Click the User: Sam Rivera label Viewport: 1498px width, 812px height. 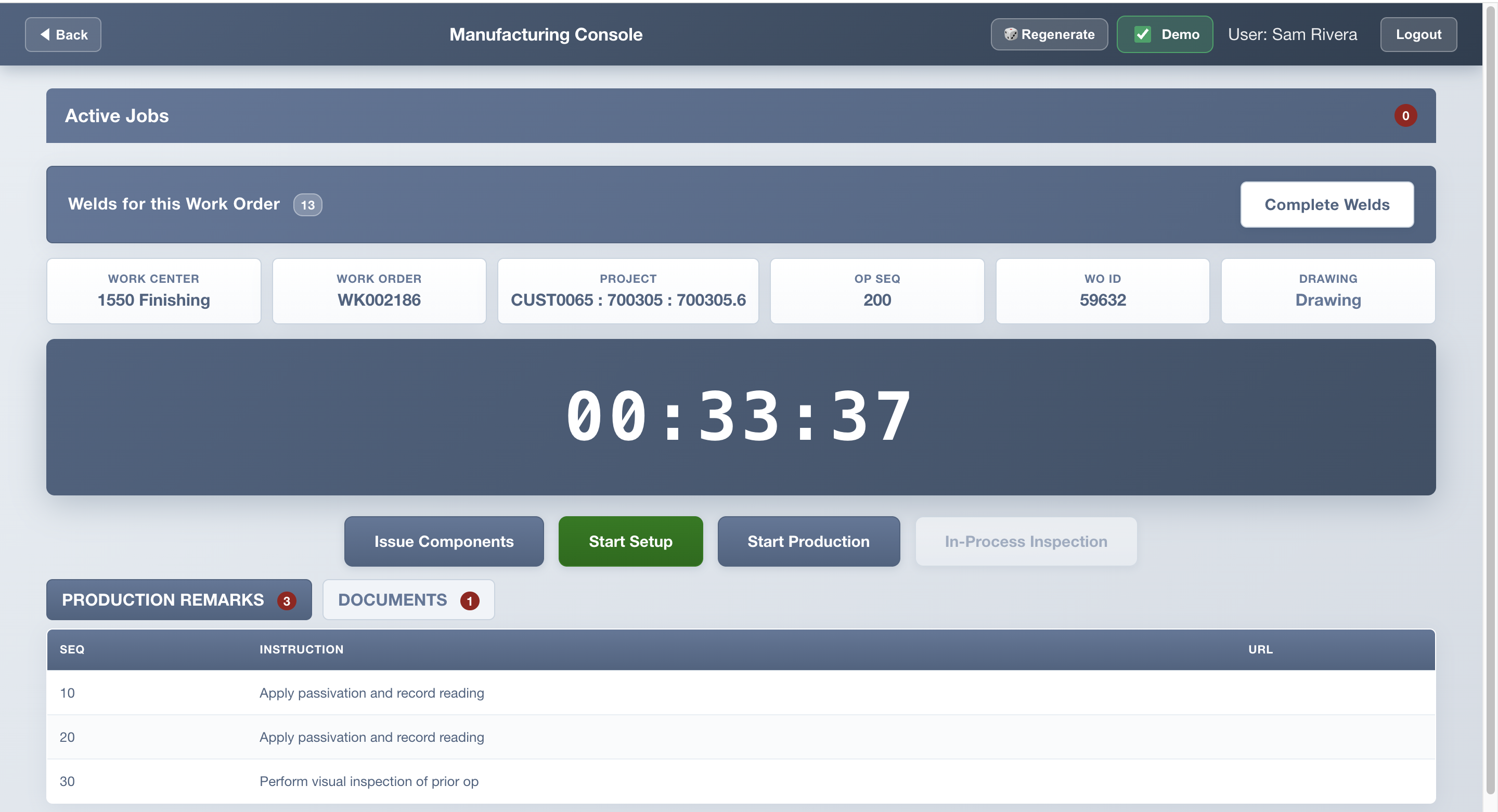click(x=1292, y=34)
